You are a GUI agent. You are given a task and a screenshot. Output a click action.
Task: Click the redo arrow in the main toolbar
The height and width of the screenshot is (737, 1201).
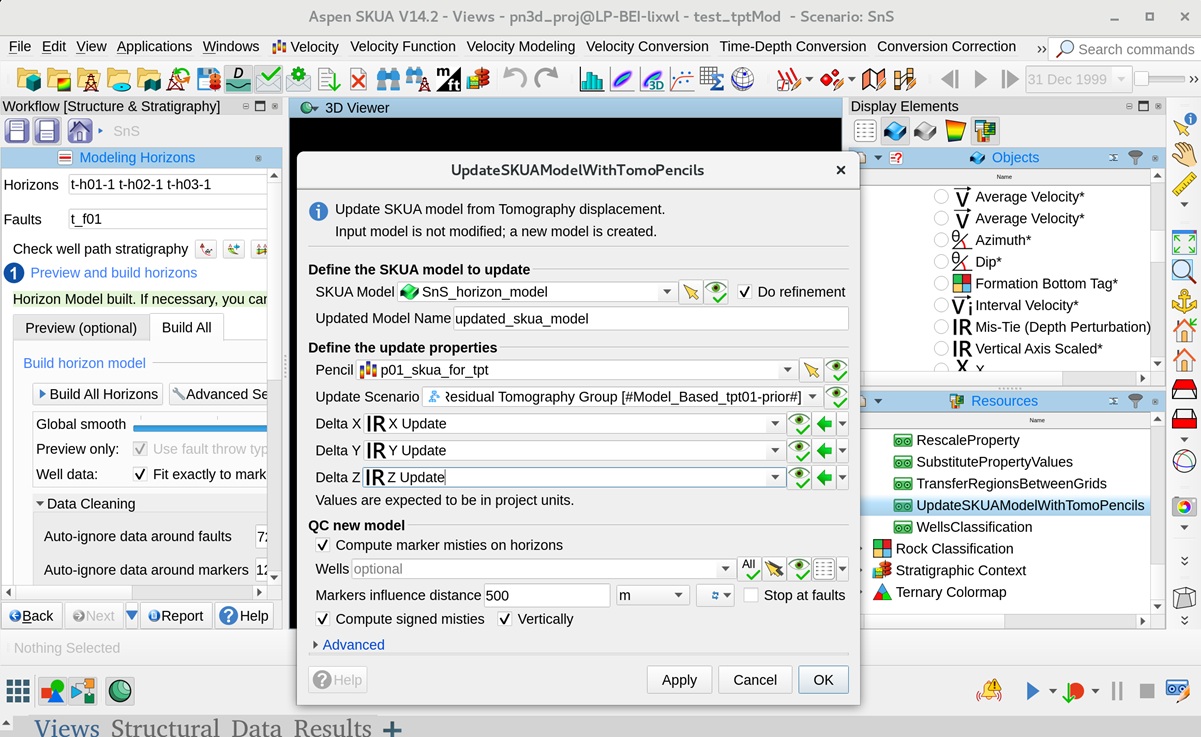point(546,79)
